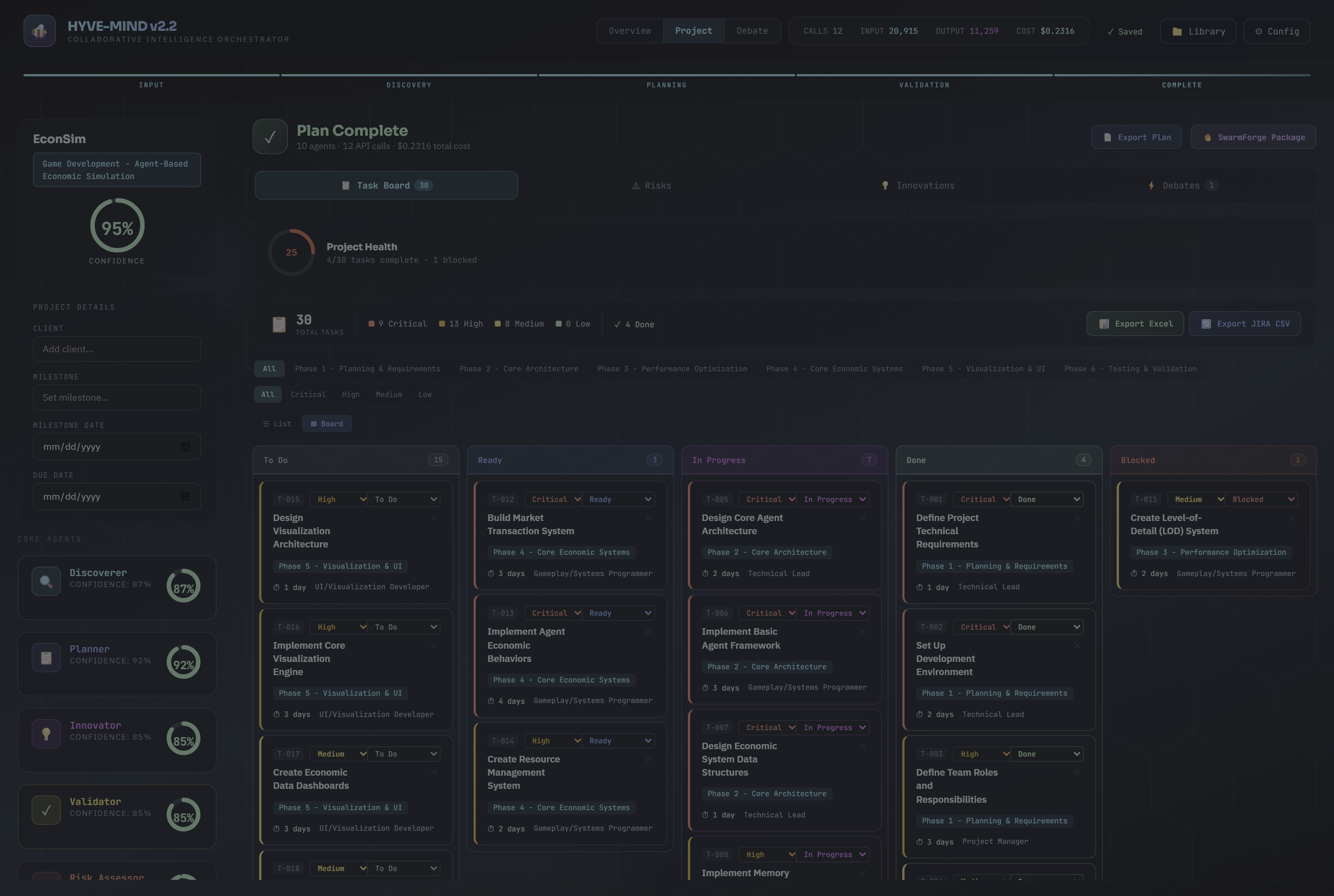Image resolution: width=1334 pixels, height=896 pixels.
Task: Click the HYVE-MIND bee logo icon
Action: (x=39, y=31)
